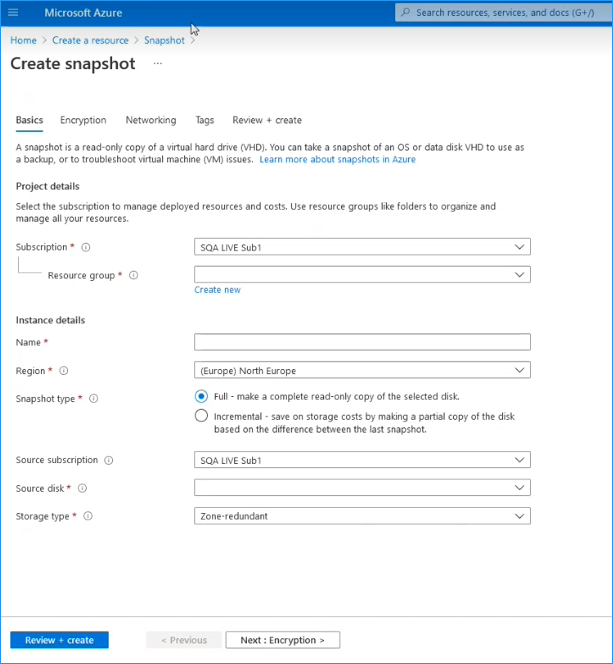This screenshot has width=613, height=664.
Task: Click the Review + create button
Action: tap(59, 640)
